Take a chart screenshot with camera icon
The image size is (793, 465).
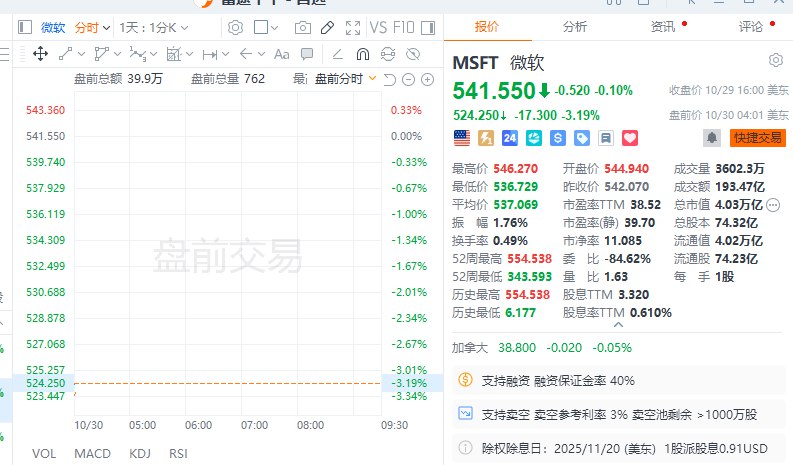pos(302,27)
